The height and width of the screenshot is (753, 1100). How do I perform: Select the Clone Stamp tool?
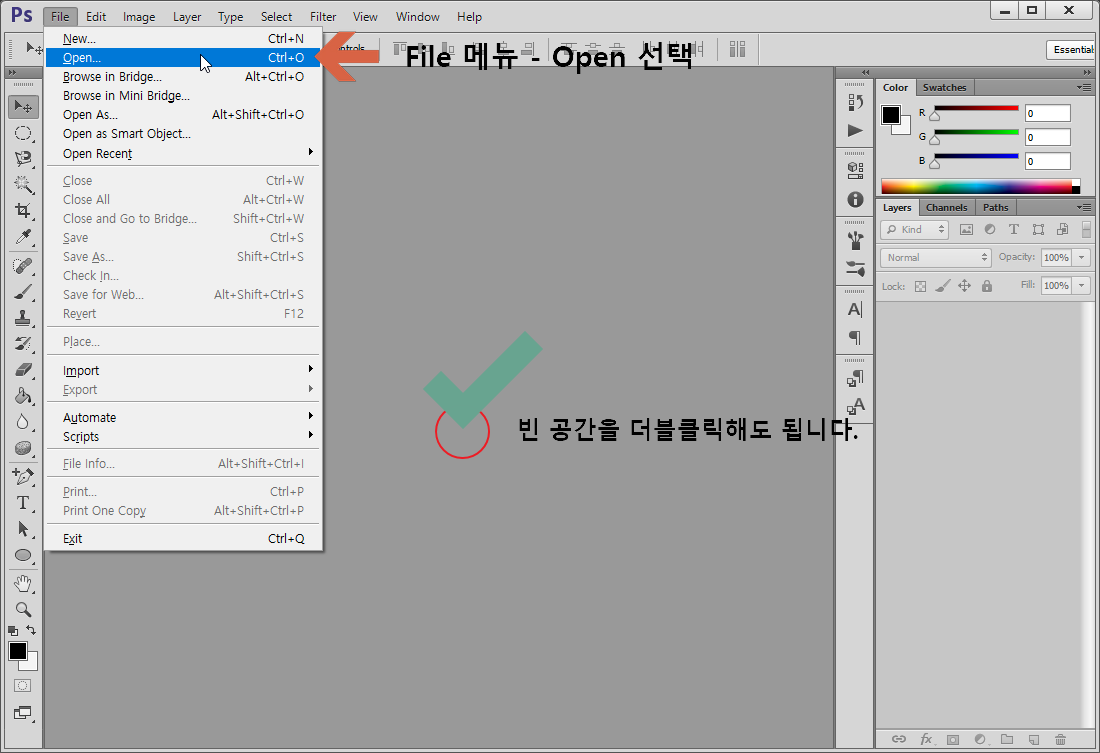(x=23, y=318)
